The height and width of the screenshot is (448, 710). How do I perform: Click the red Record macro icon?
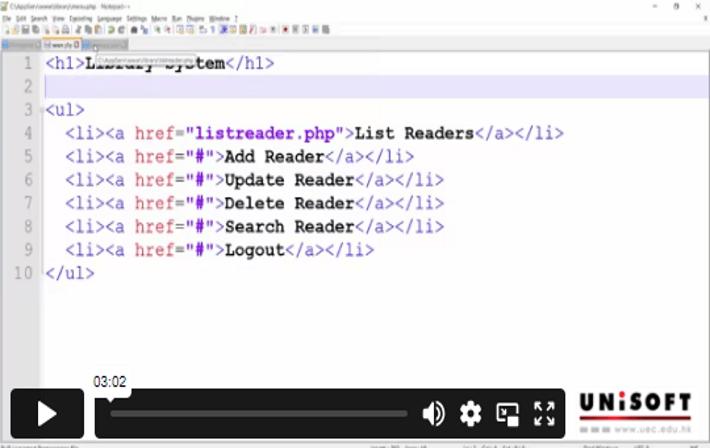click(x=285, y=30)
